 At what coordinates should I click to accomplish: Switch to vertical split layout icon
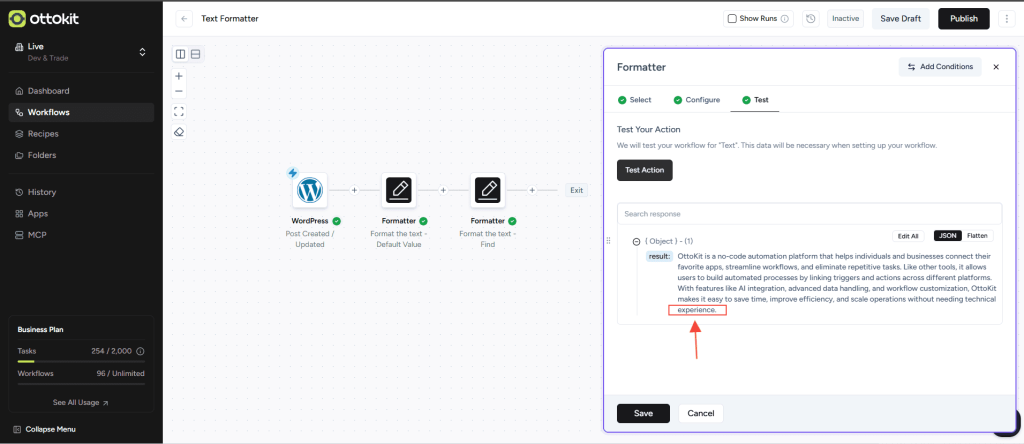(180, 54)
